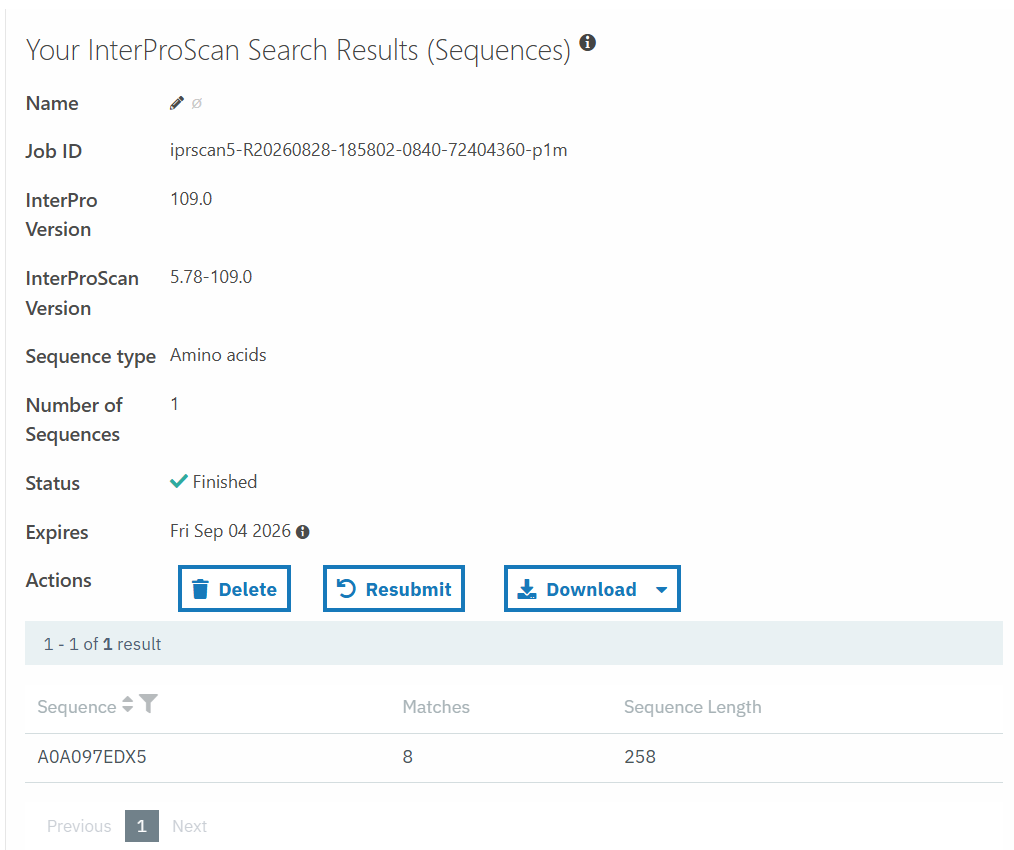Open the info icon next to the results title
Screen dimensions: 1014x850
click(x=587, y=42)
